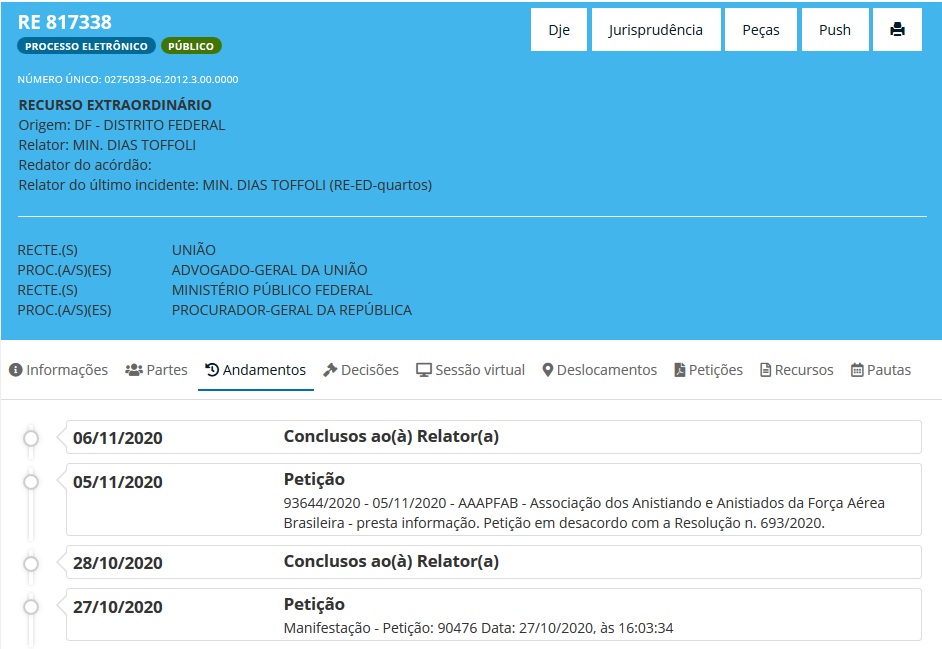
Task: Click the document icon beside Recursos
Action: pos(765,370)
